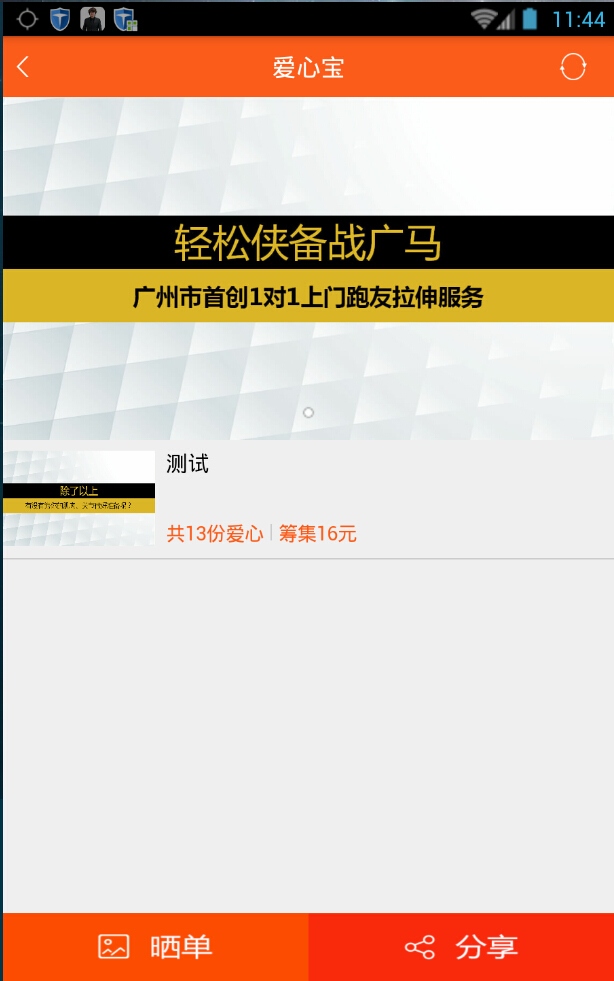Tap the 爱心宝 page title

click(309, 68)
